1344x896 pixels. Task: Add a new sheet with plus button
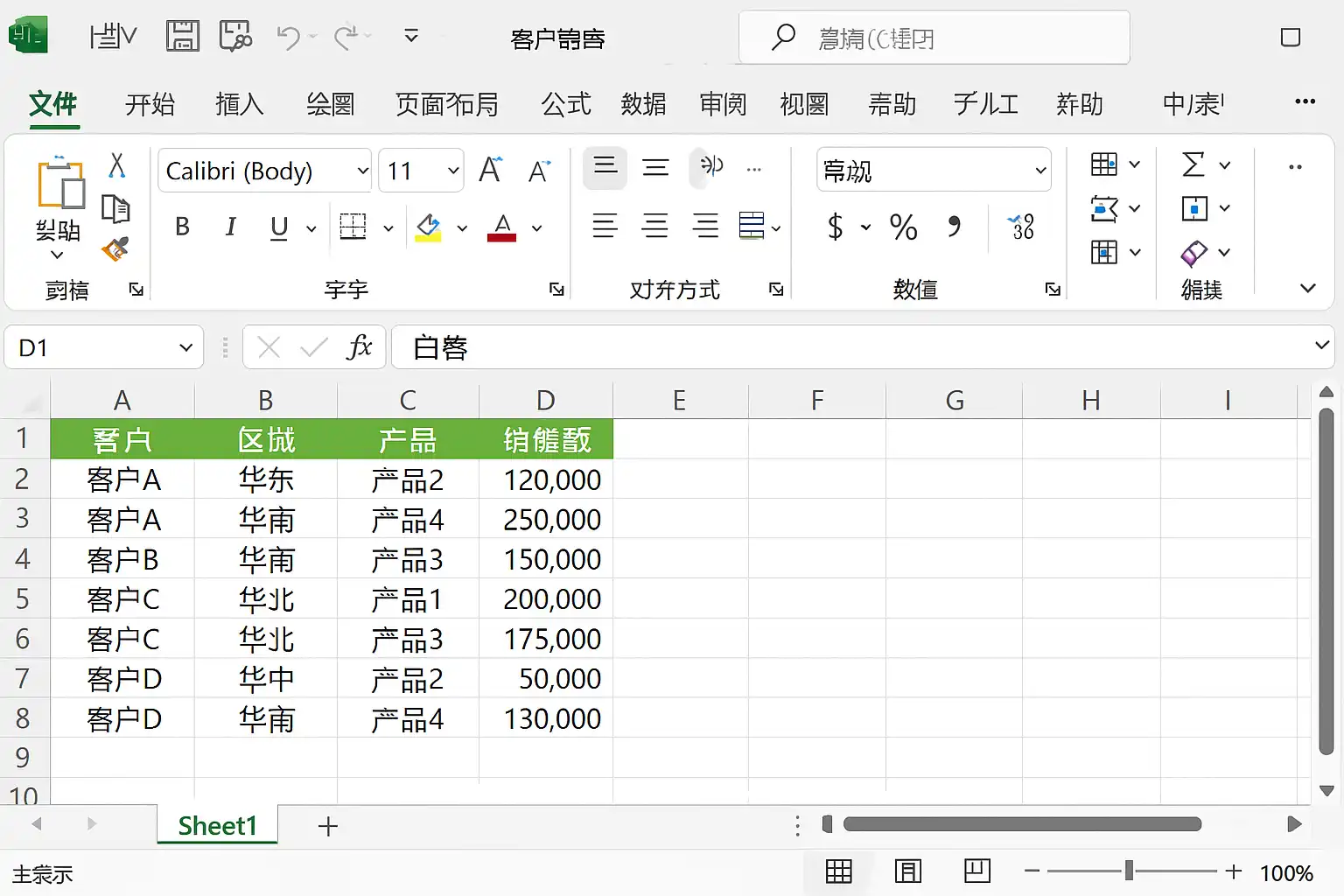[x=328, y=826]
